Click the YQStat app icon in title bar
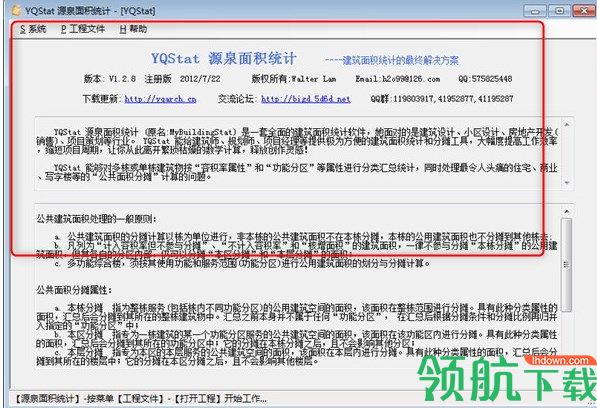The height and width of the screenshot is (408, 597). (x=16, y=10)
